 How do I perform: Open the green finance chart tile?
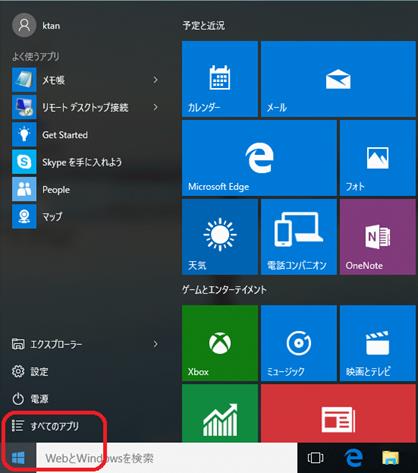[220, 413]
